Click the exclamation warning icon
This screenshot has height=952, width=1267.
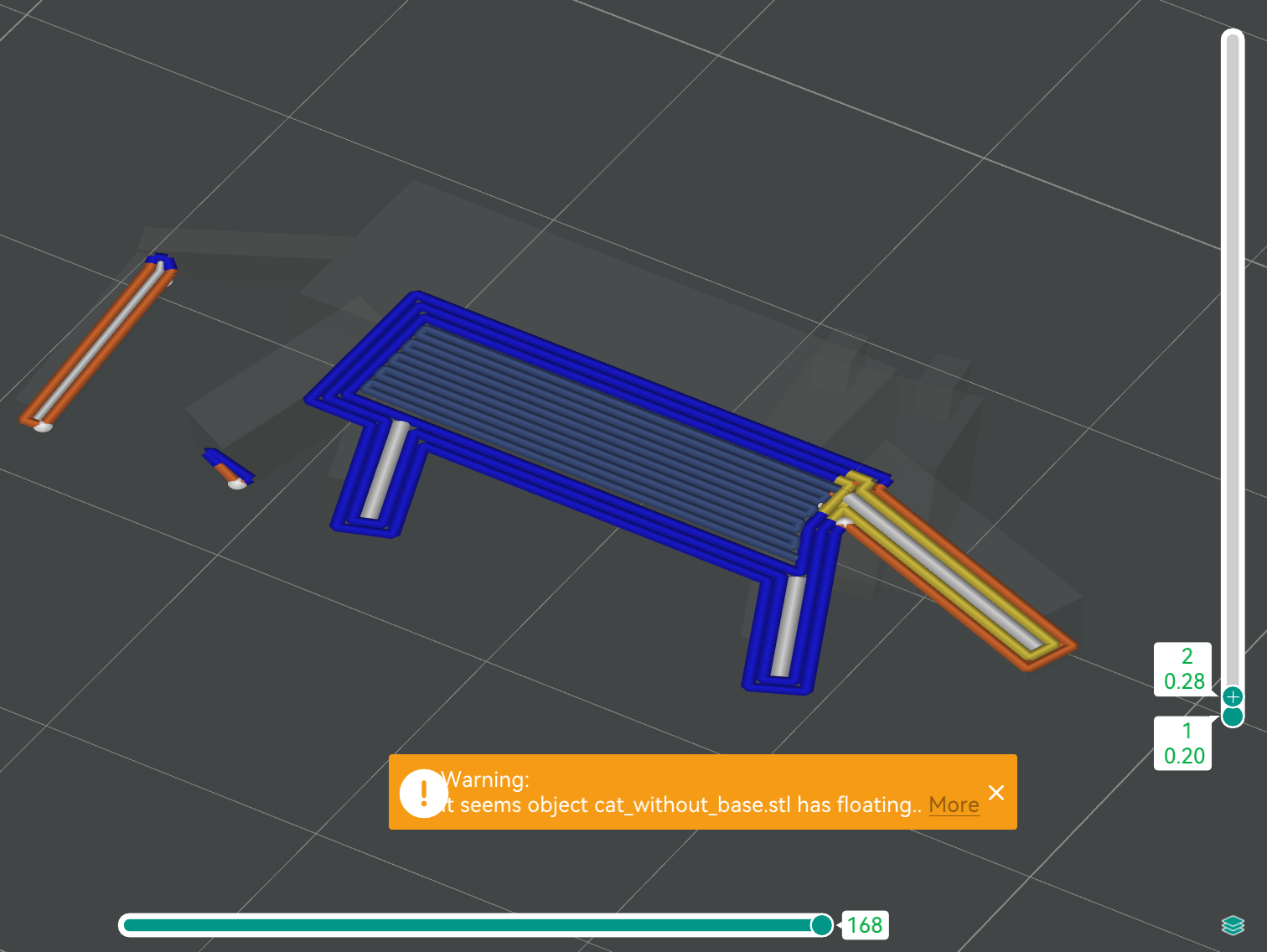pyautogui.click(x=424, y=793)
